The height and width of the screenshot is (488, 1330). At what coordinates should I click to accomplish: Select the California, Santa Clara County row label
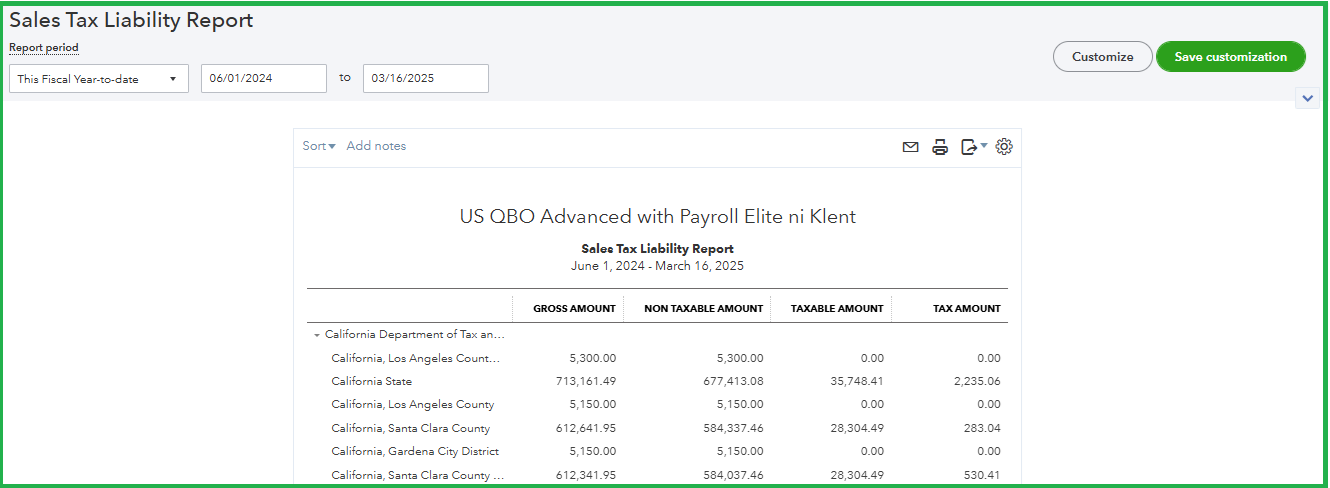click(x=411, y=428)
